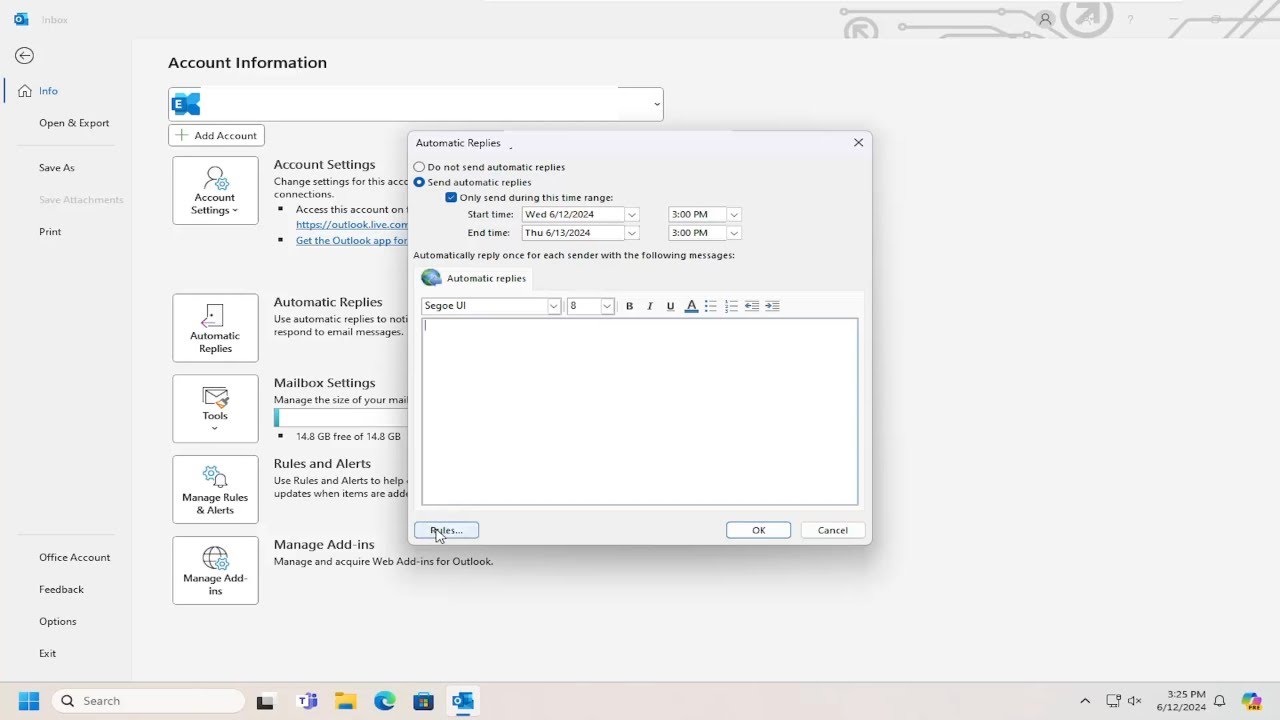Open the Open & Export menu item
Screen dimensions: 1280x720
[x=74, y=123]
